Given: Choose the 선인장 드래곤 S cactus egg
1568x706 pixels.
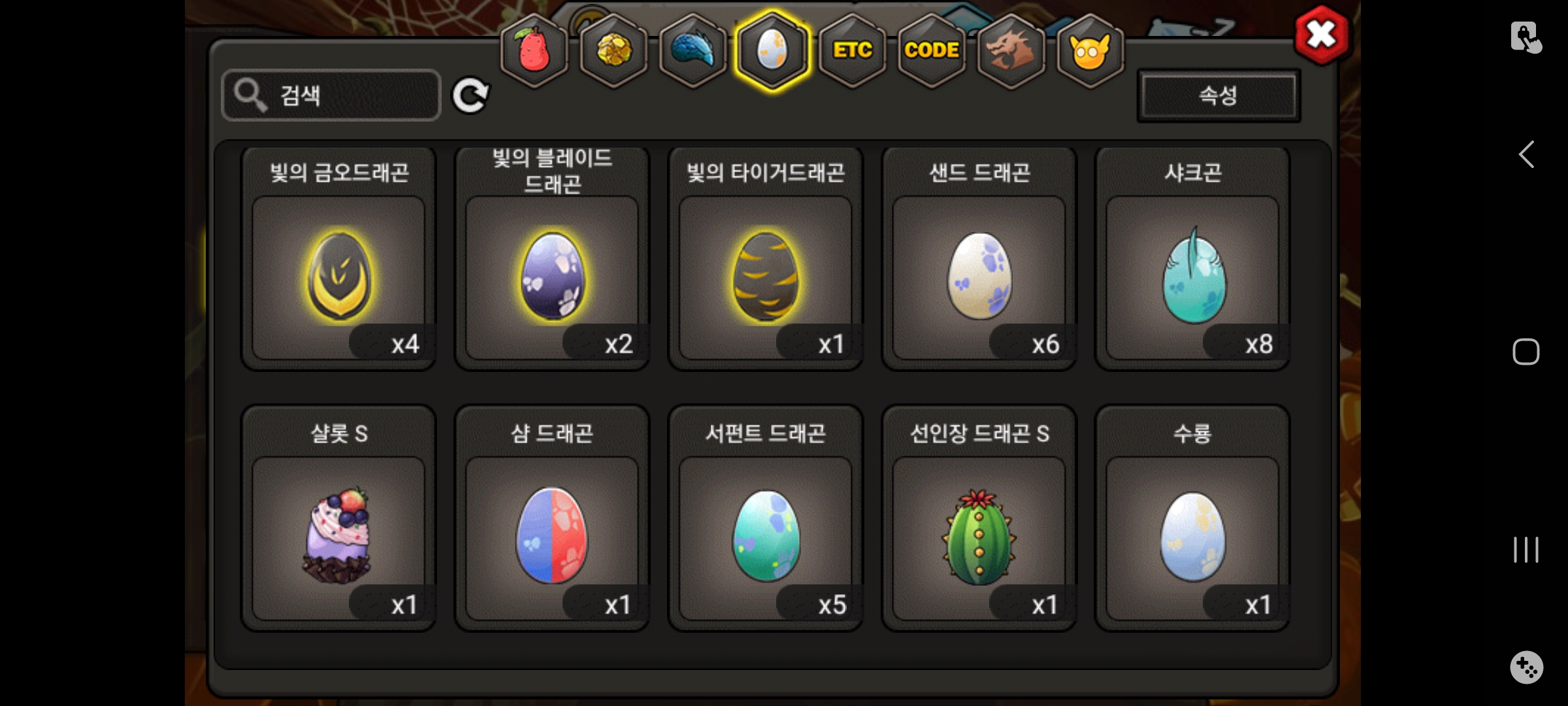Looking at the screenshot, I should (x=979, y=518).
